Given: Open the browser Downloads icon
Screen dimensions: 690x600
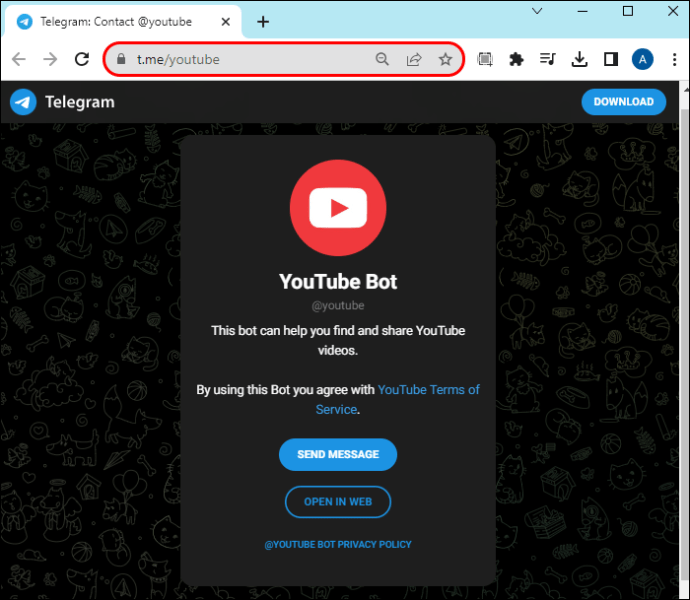Looking at the screenshot, I should click(x=579, y=60).
